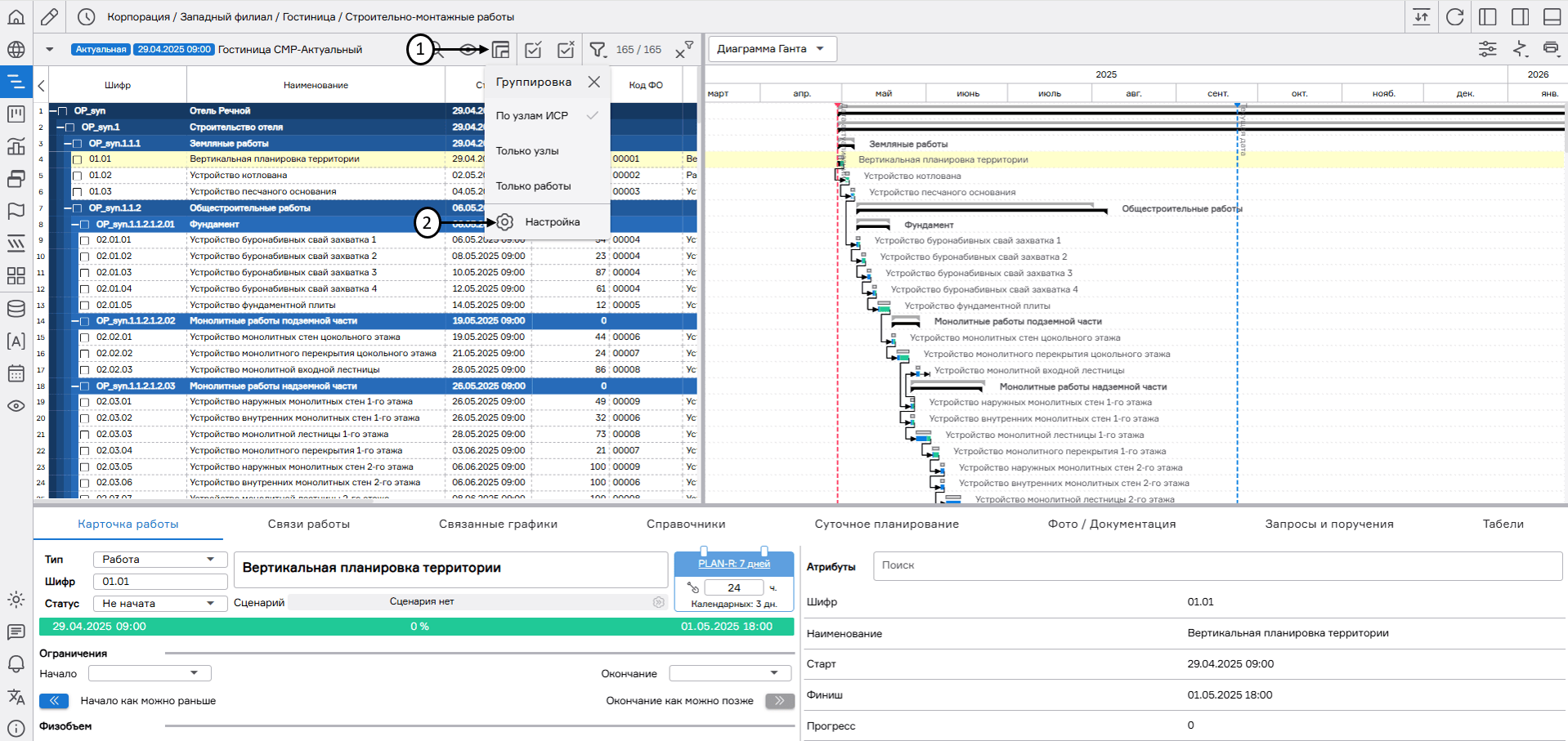The height and width of the screenshot is (741, 1568).
Task: Click the filter funnel icon
Action: [598, 50]
